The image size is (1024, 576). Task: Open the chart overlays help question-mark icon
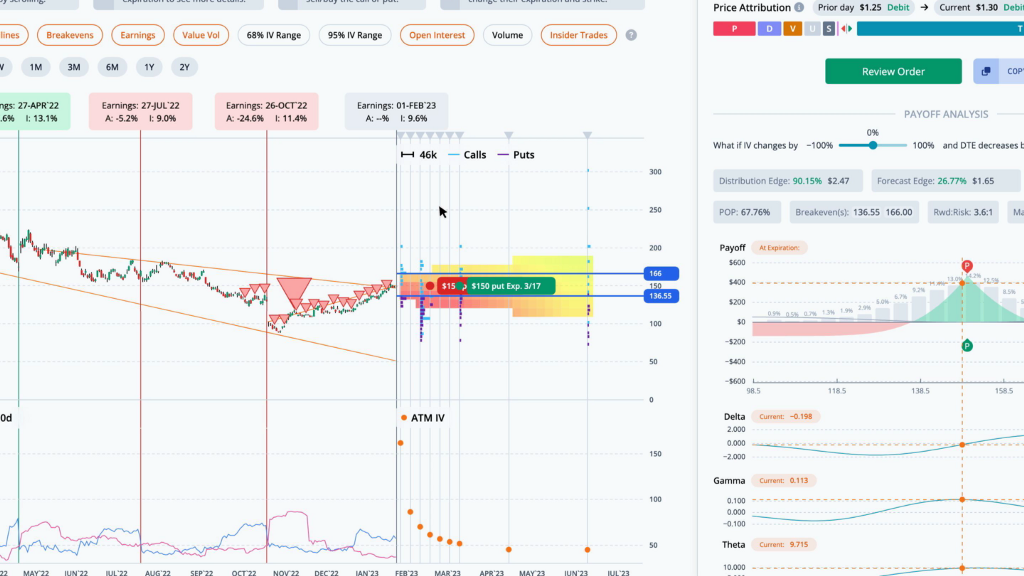(x=631, y=35)
